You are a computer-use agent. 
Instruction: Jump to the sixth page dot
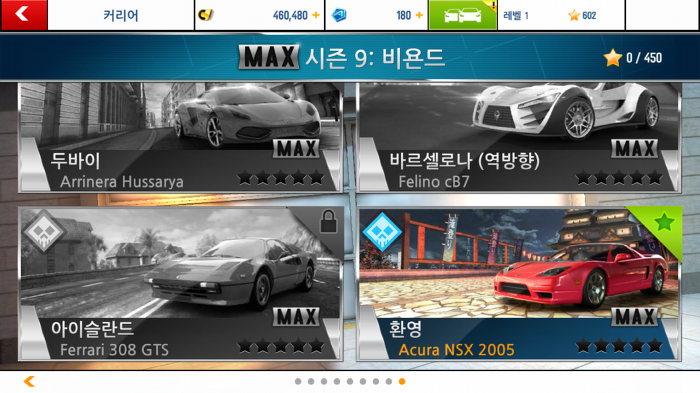pos(363,381)
